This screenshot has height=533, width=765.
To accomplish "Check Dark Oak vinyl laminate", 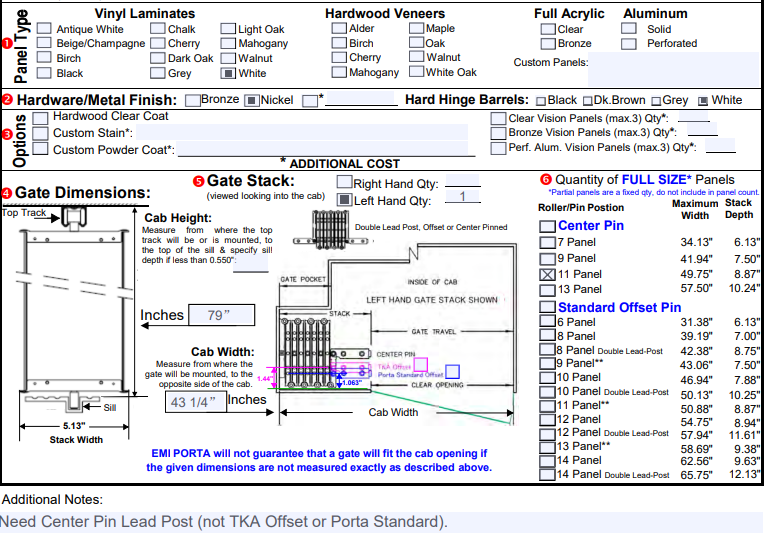I will (x=158, y=58).
